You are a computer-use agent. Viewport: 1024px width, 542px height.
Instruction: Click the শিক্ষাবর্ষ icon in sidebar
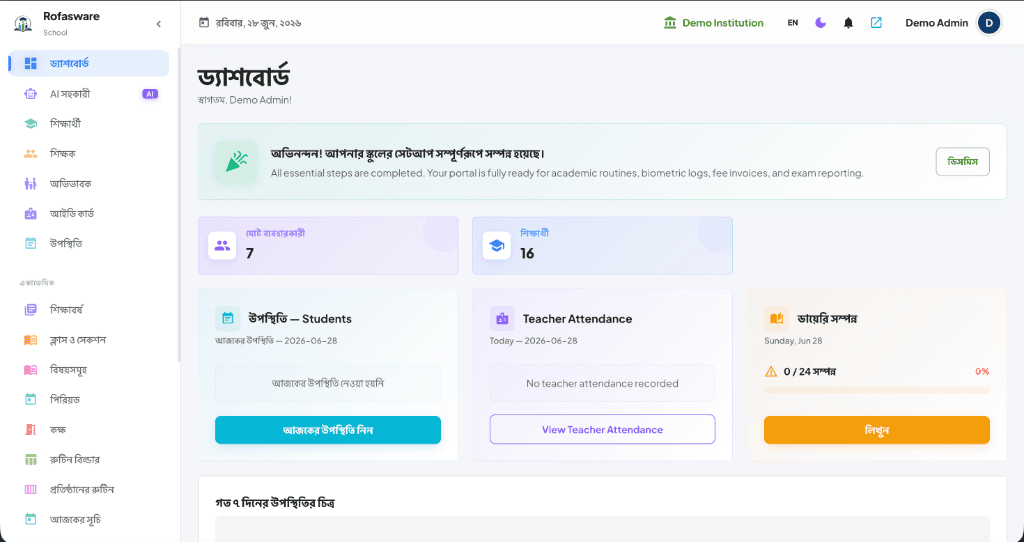pos(30,310)
